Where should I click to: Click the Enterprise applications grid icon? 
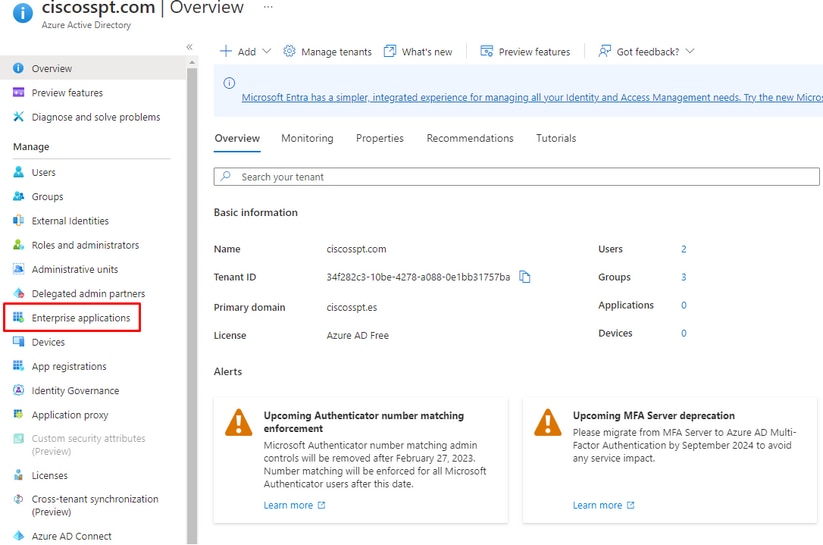pyautogui.click(x=18, y=317)
